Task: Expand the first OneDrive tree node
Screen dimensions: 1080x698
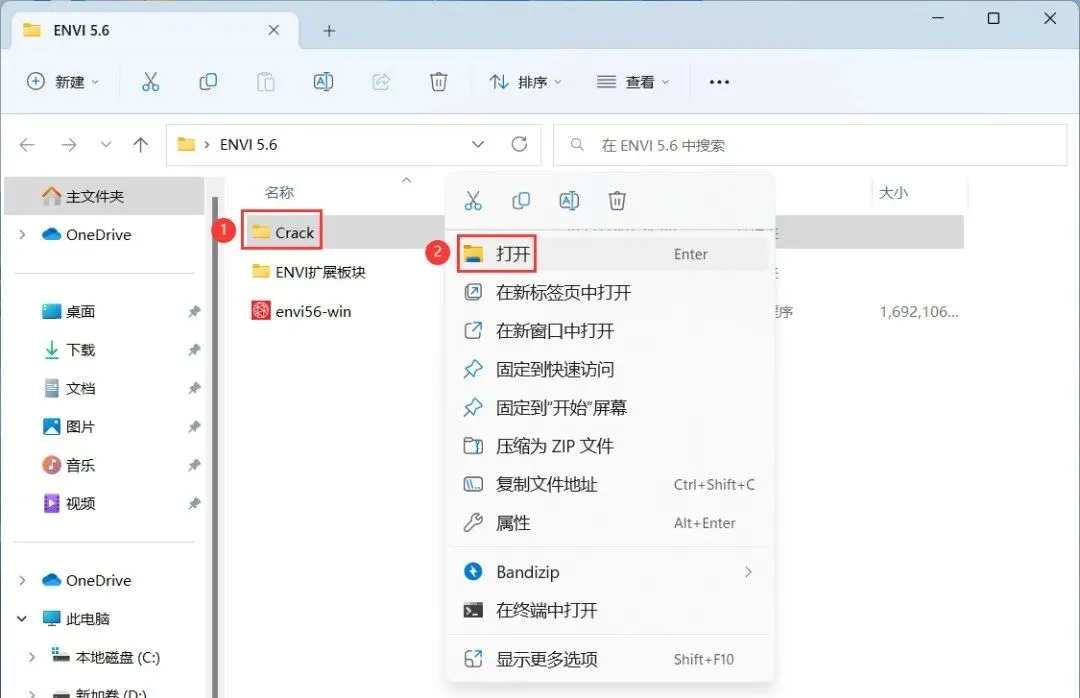Action: tap(22, 235)
